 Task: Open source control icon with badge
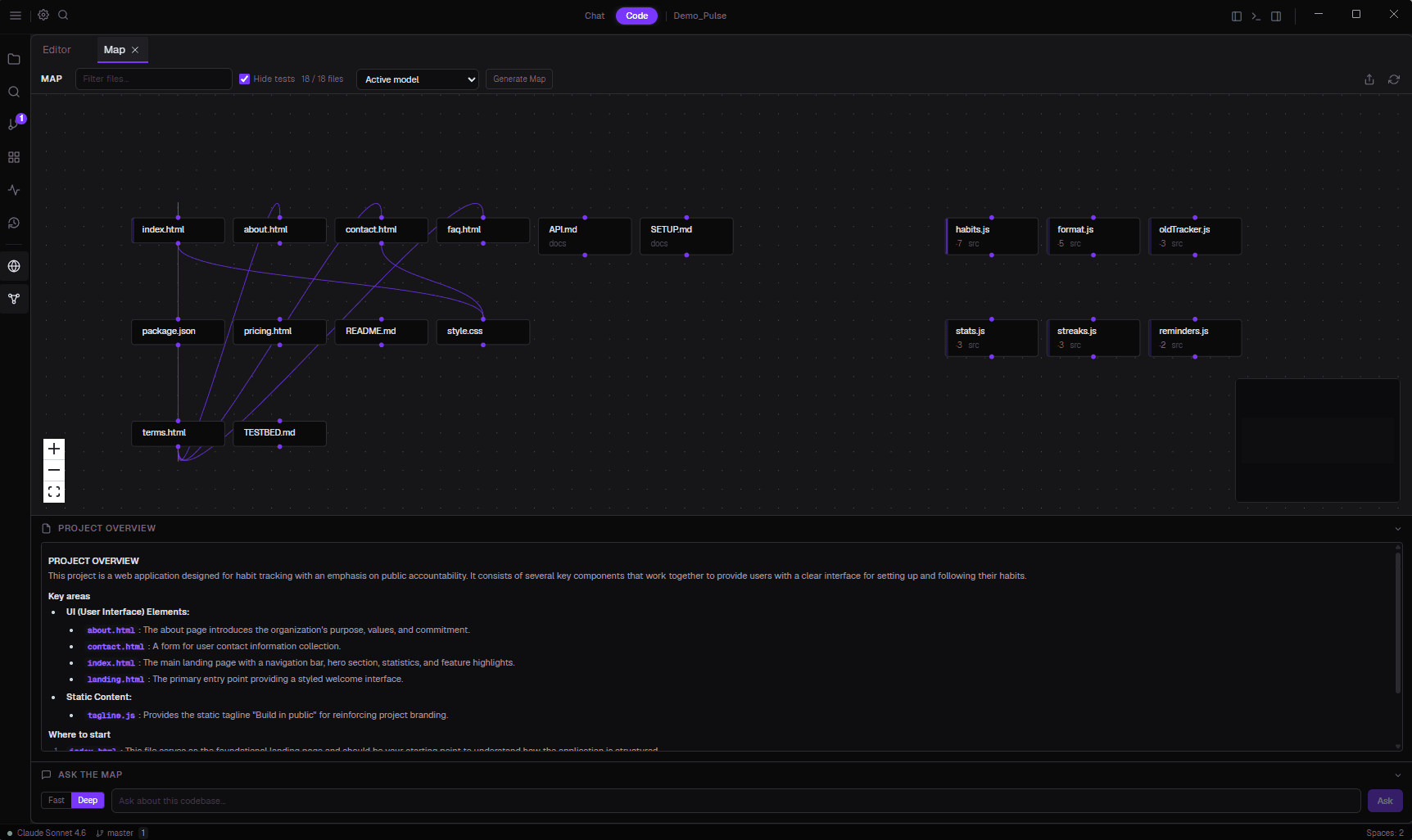click(x=14, y=124)
